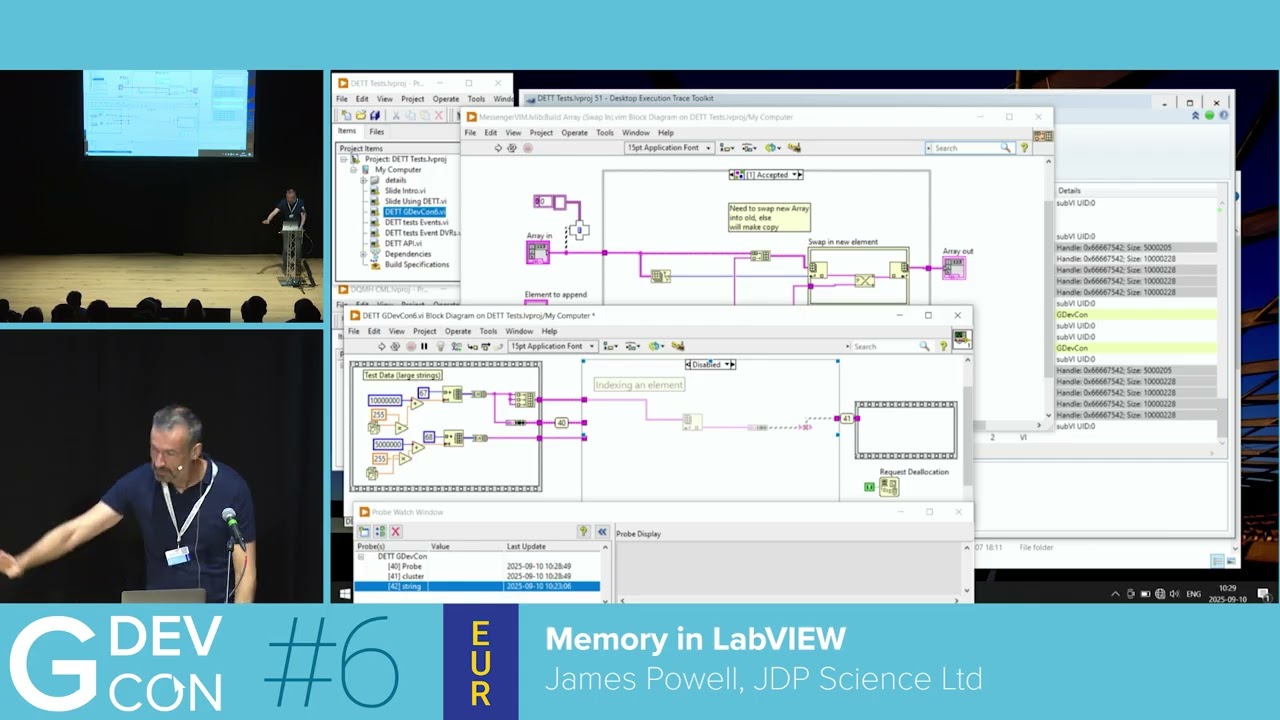Expand details folder in project tree
The image size is (1280, 720).
(364, 180)
